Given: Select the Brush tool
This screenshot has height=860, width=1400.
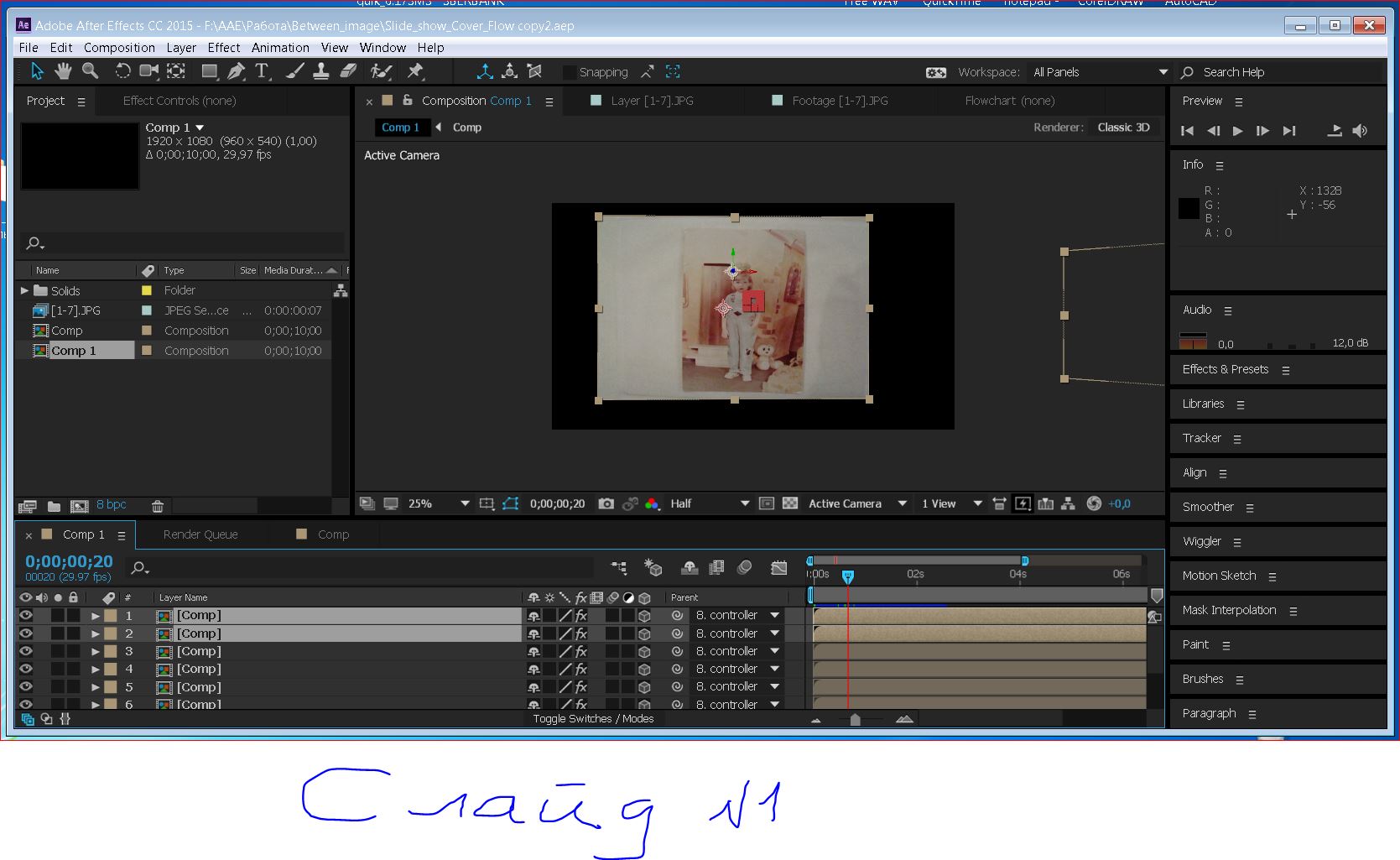Looking at the screenshot, I should pos(294,71).
